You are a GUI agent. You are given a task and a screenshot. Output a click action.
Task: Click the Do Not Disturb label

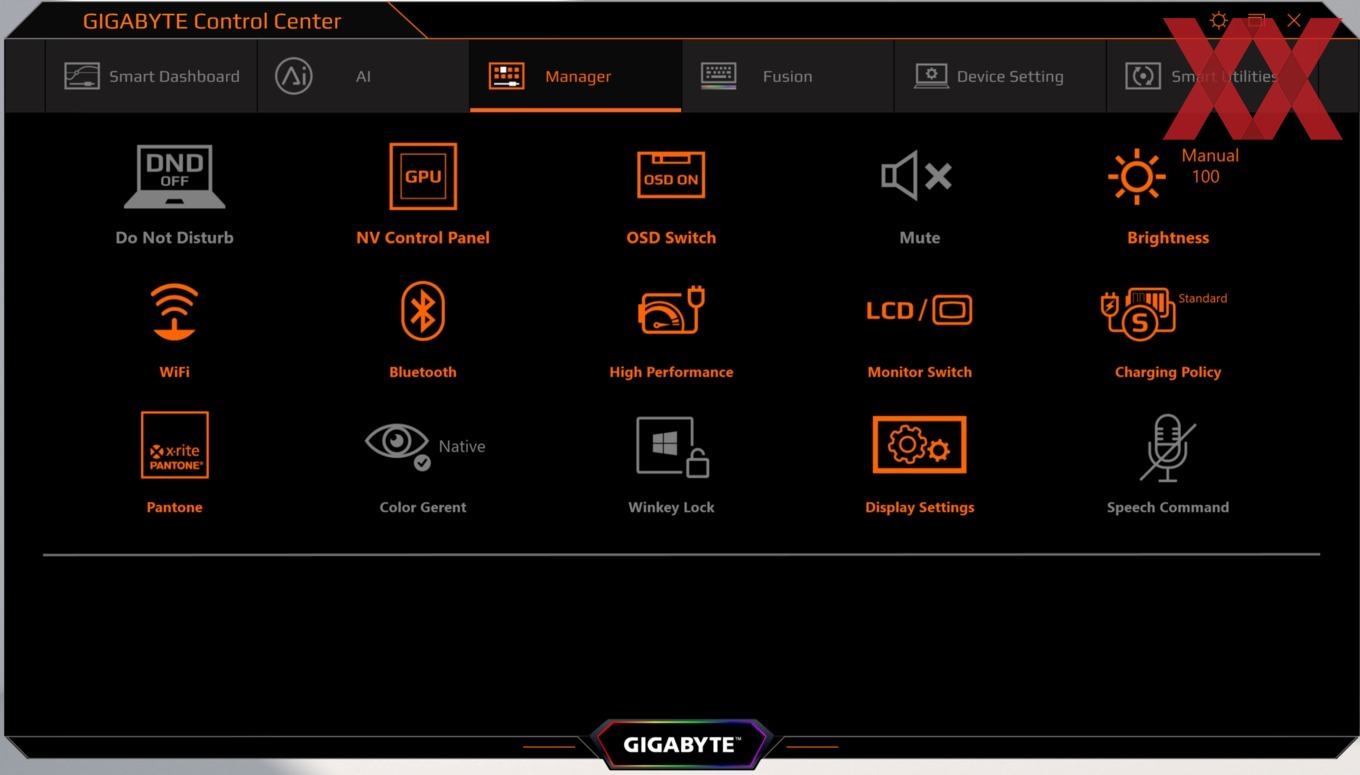(x=174, y=238)
